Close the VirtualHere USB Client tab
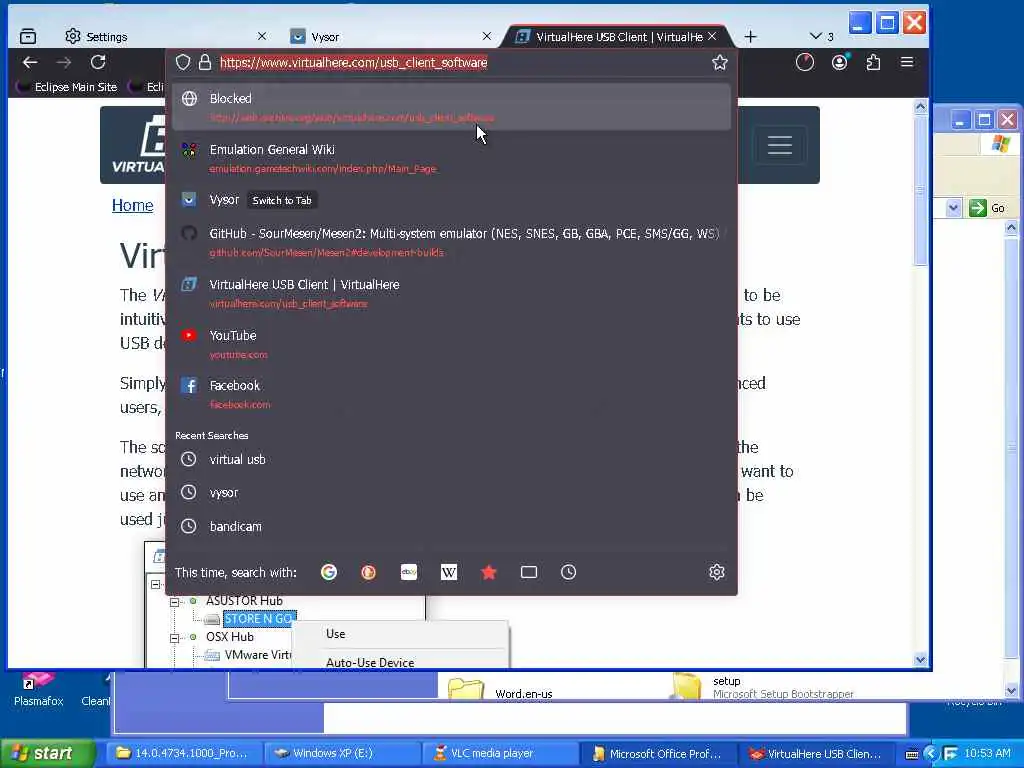 click(712, 37)
